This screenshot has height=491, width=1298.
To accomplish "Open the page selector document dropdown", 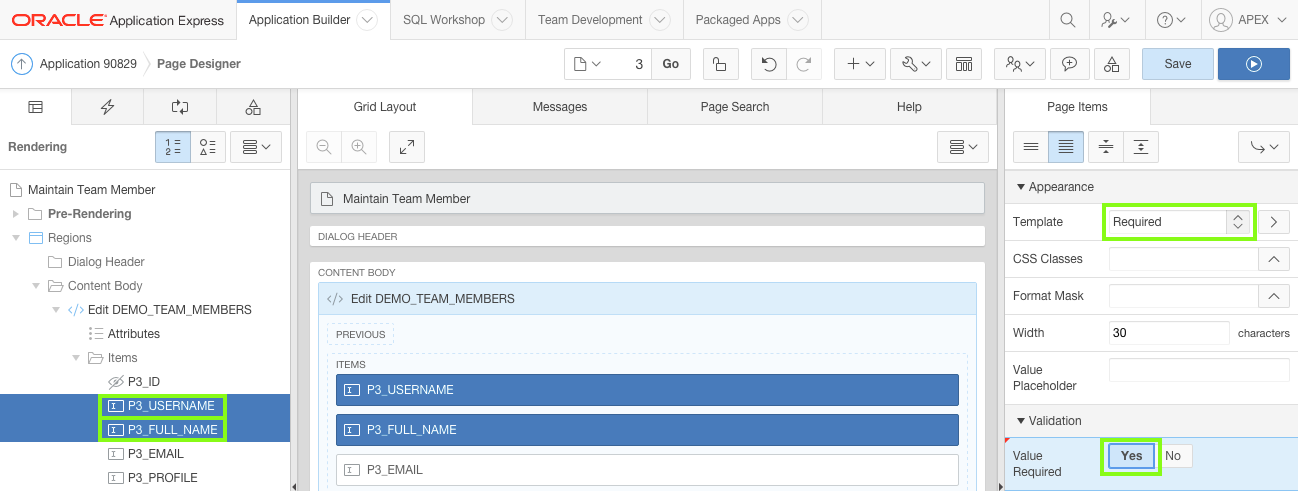I will pos(588,64).
